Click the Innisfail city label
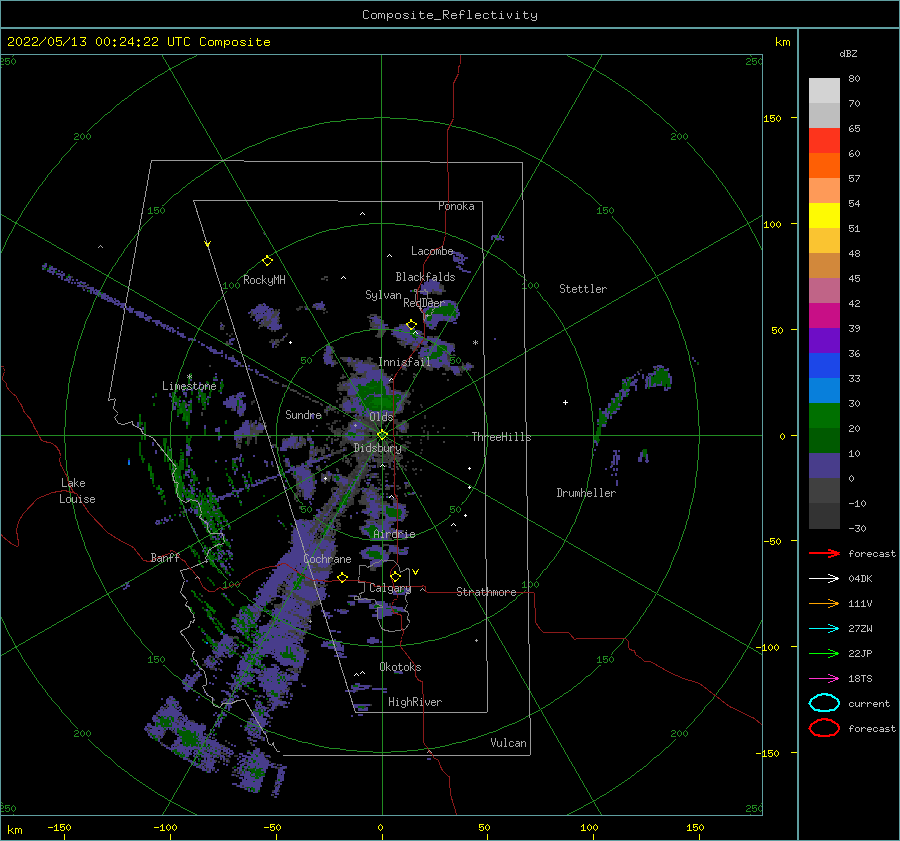This screenshot has width=900, height=841. pyautogui.click(x=404, y=362)
